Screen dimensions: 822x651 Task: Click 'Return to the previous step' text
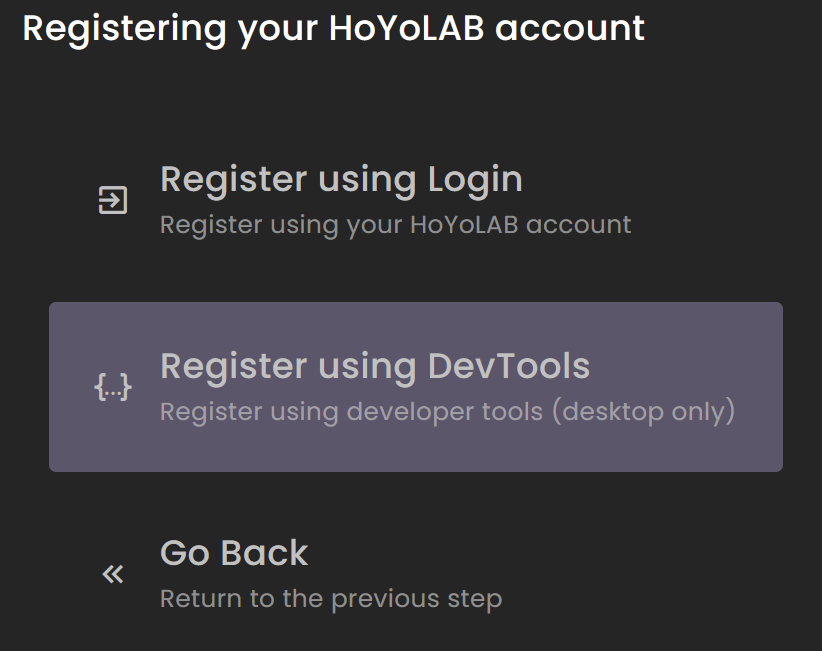point(330,599)
